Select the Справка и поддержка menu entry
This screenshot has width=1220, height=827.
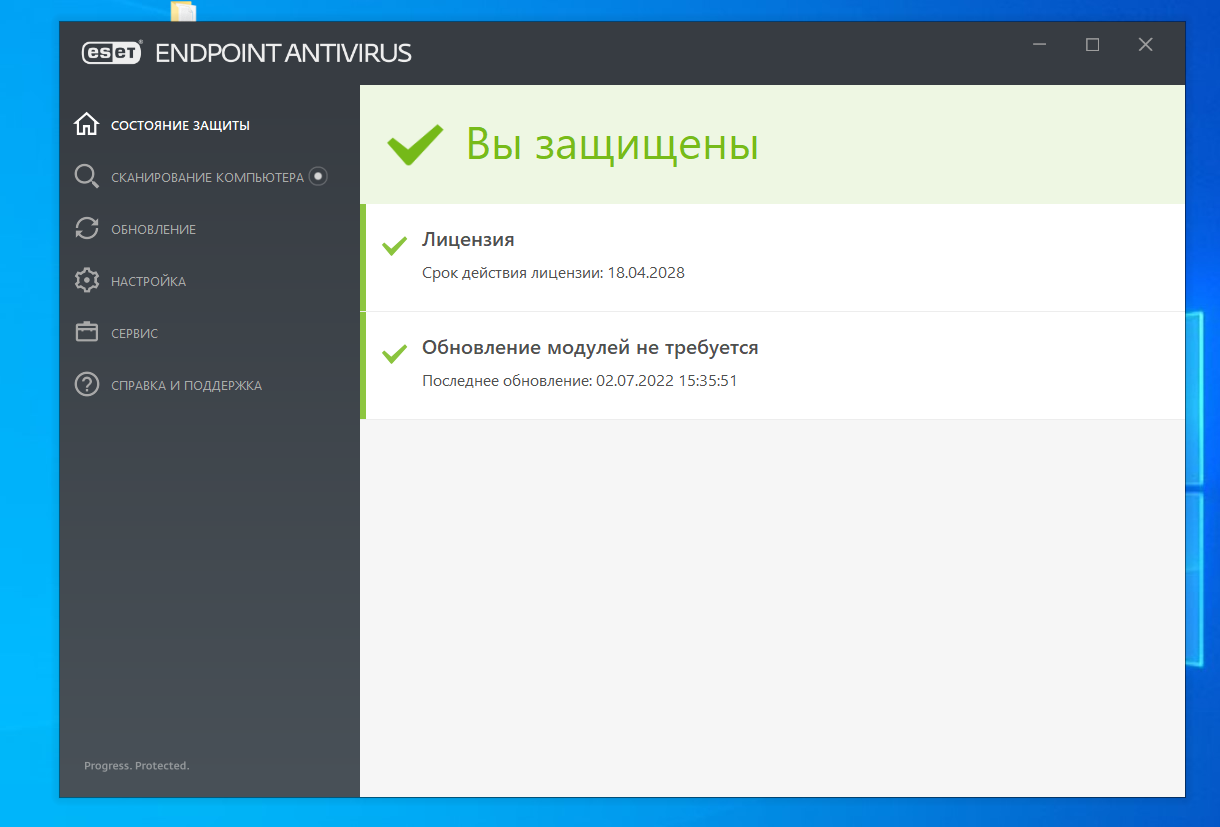point(186,386)
